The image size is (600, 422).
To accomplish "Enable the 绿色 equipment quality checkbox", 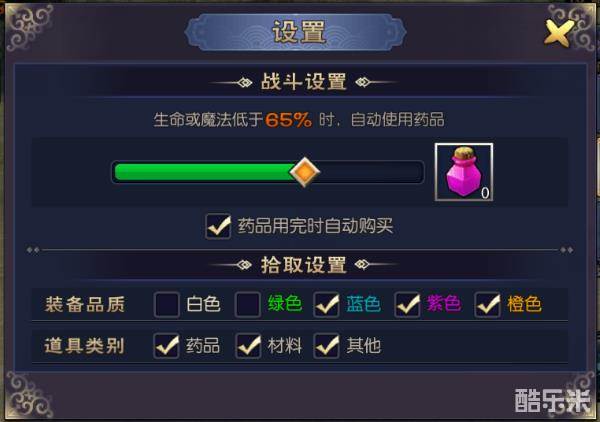I will (248, 305).
